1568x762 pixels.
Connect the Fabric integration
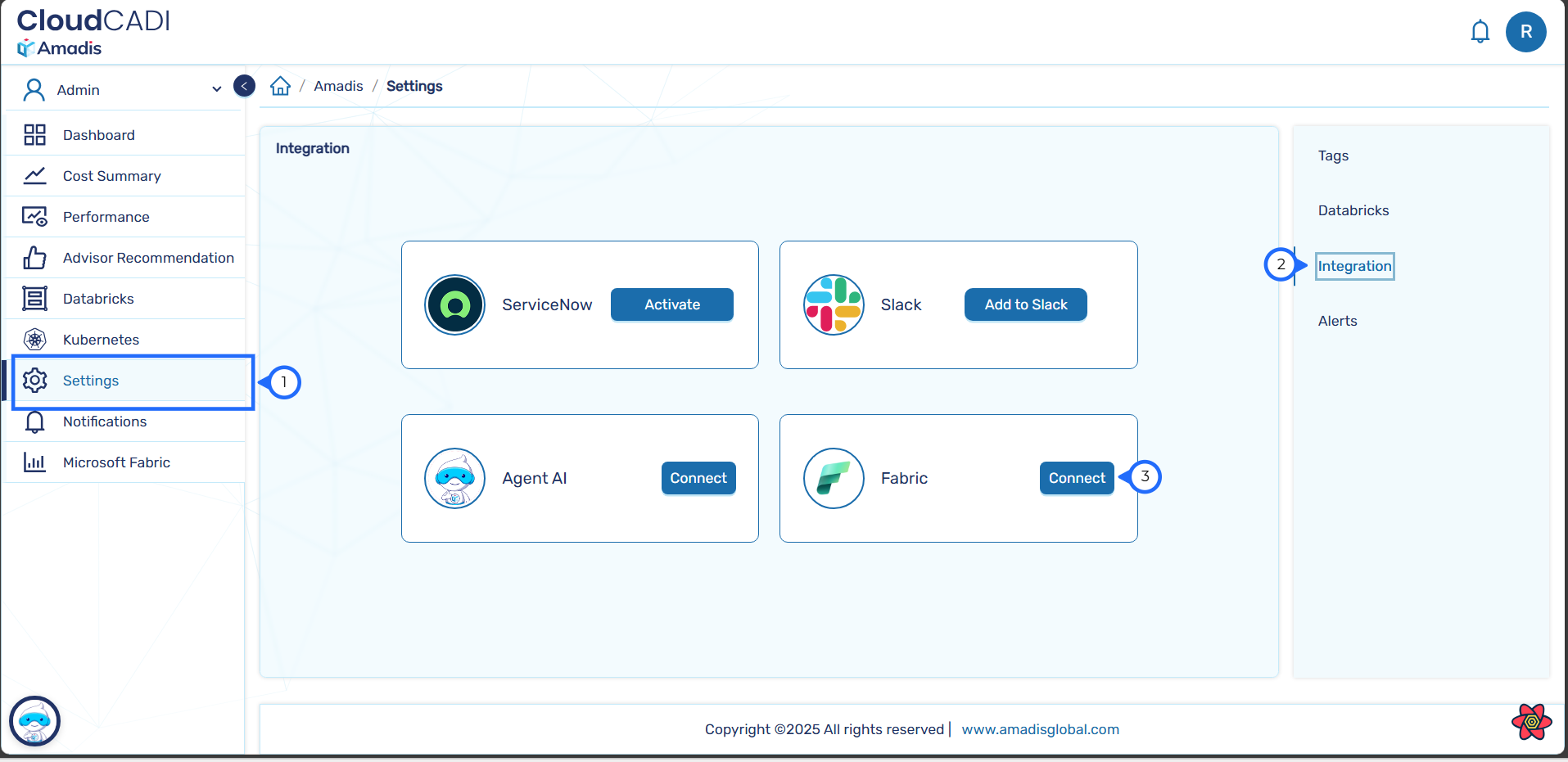1076,478
